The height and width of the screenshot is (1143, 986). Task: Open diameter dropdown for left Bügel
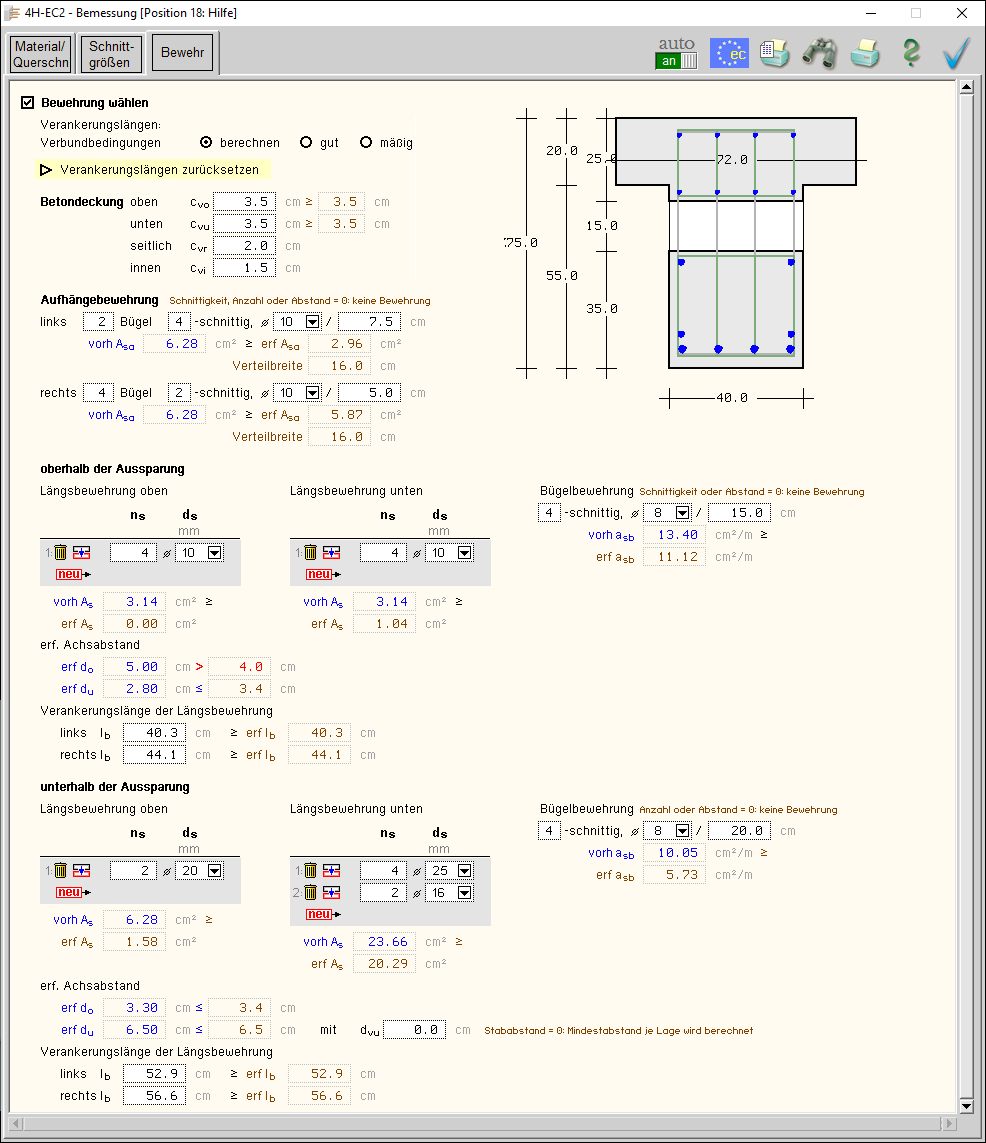312,322
